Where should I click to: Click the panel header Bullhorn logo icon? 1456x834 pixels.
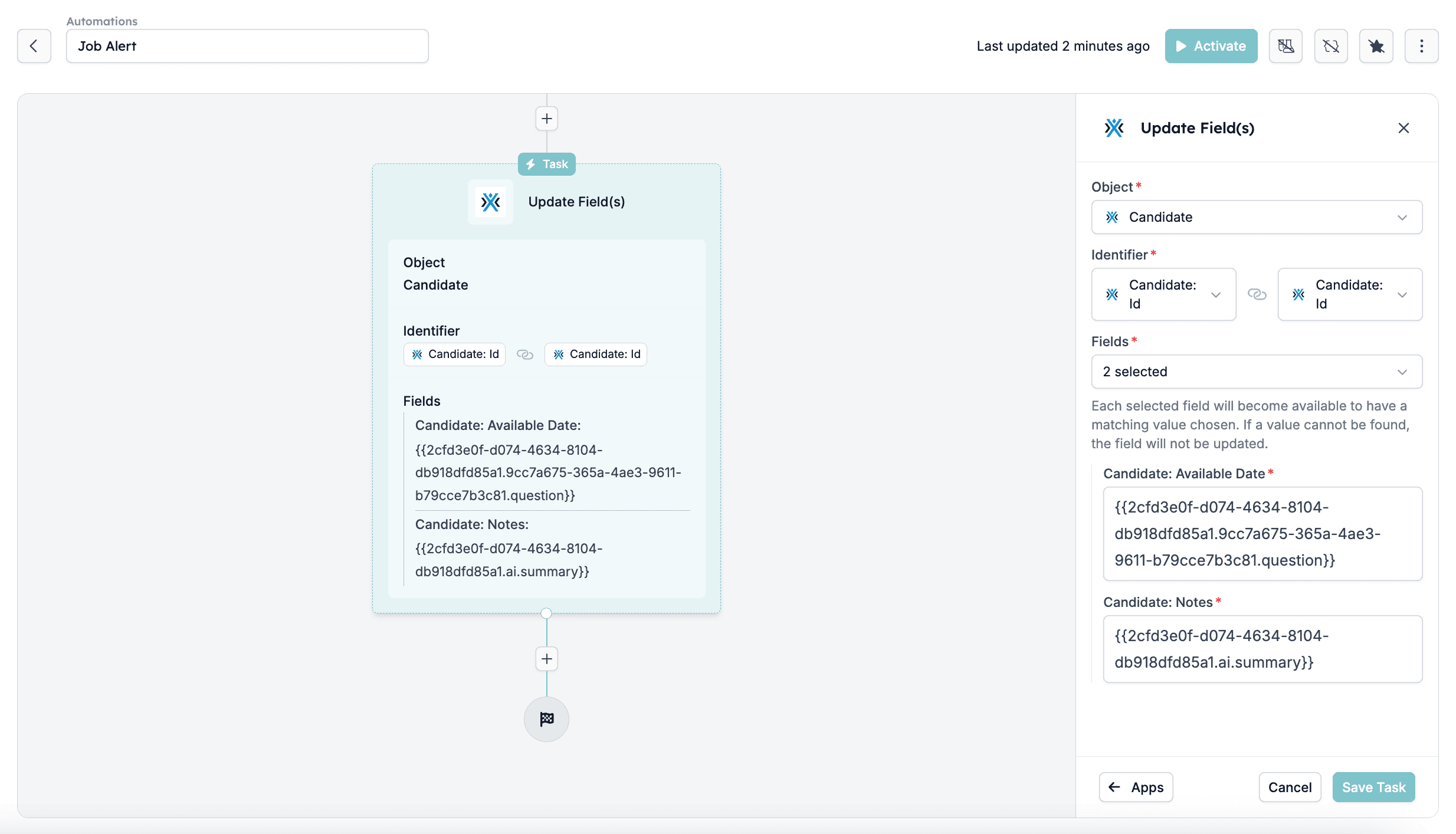point(1114,128)
